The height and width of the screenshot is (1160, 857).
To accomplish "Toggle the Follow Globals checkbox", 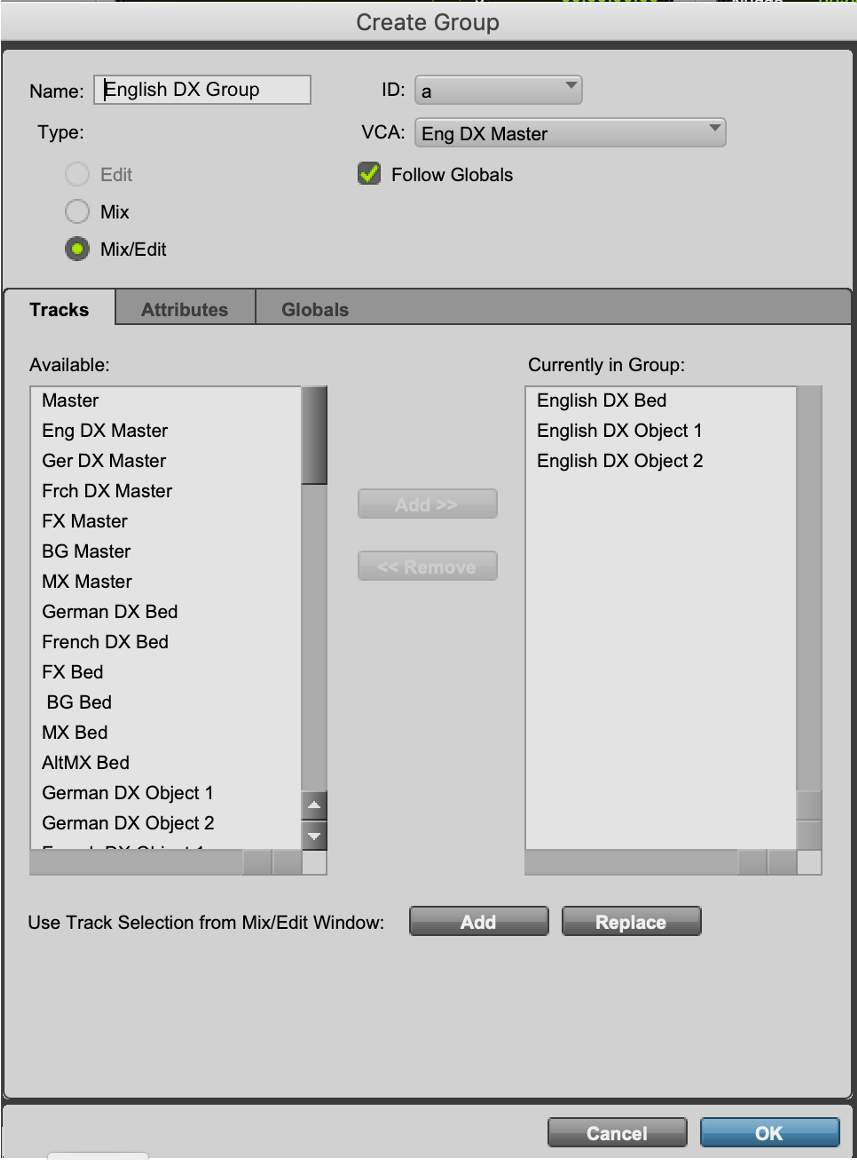I will point(369,174).
